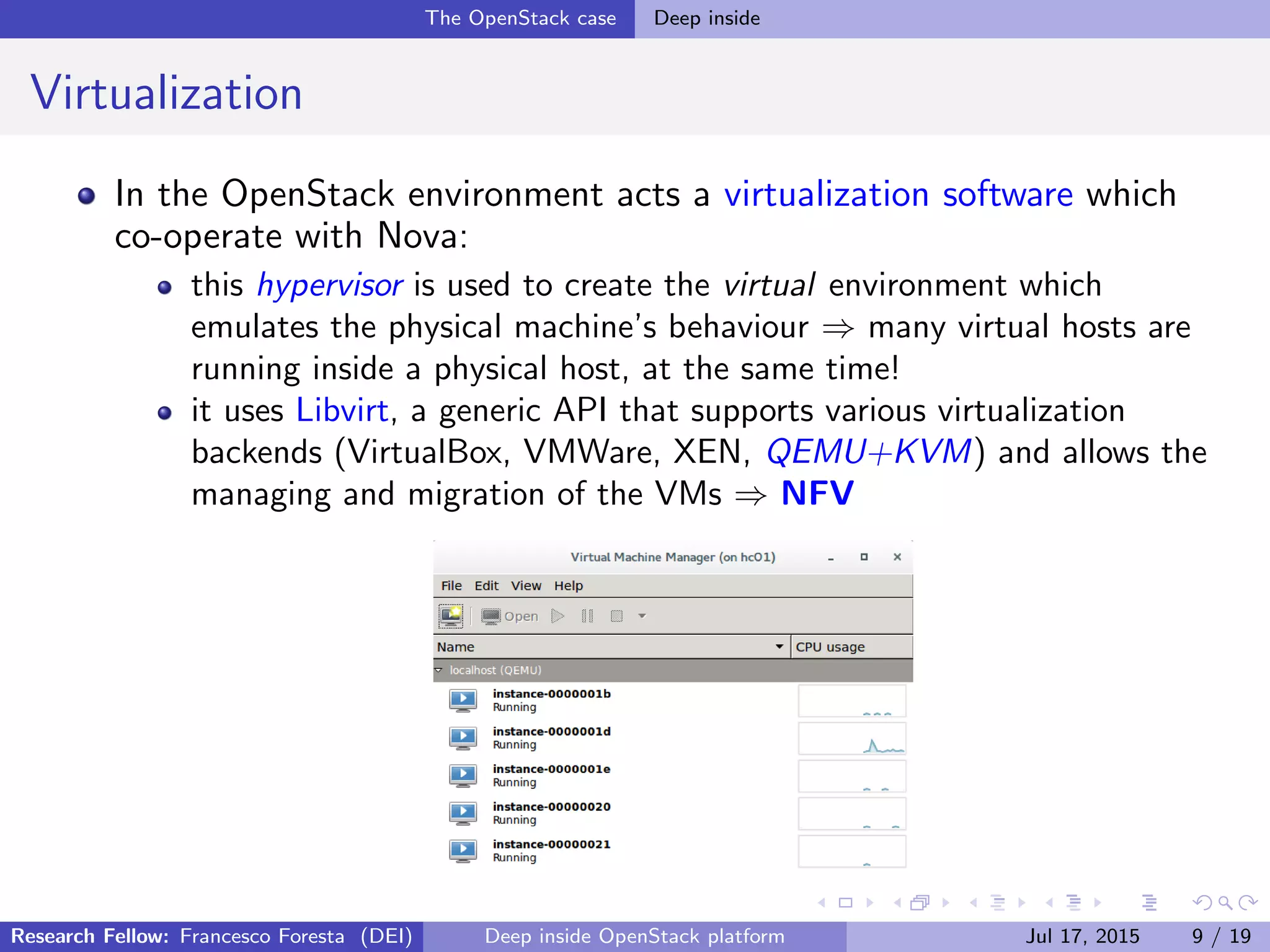The image size is (1270, 952).
Task: Open the Edit menu
Action: tap(487, 586)
